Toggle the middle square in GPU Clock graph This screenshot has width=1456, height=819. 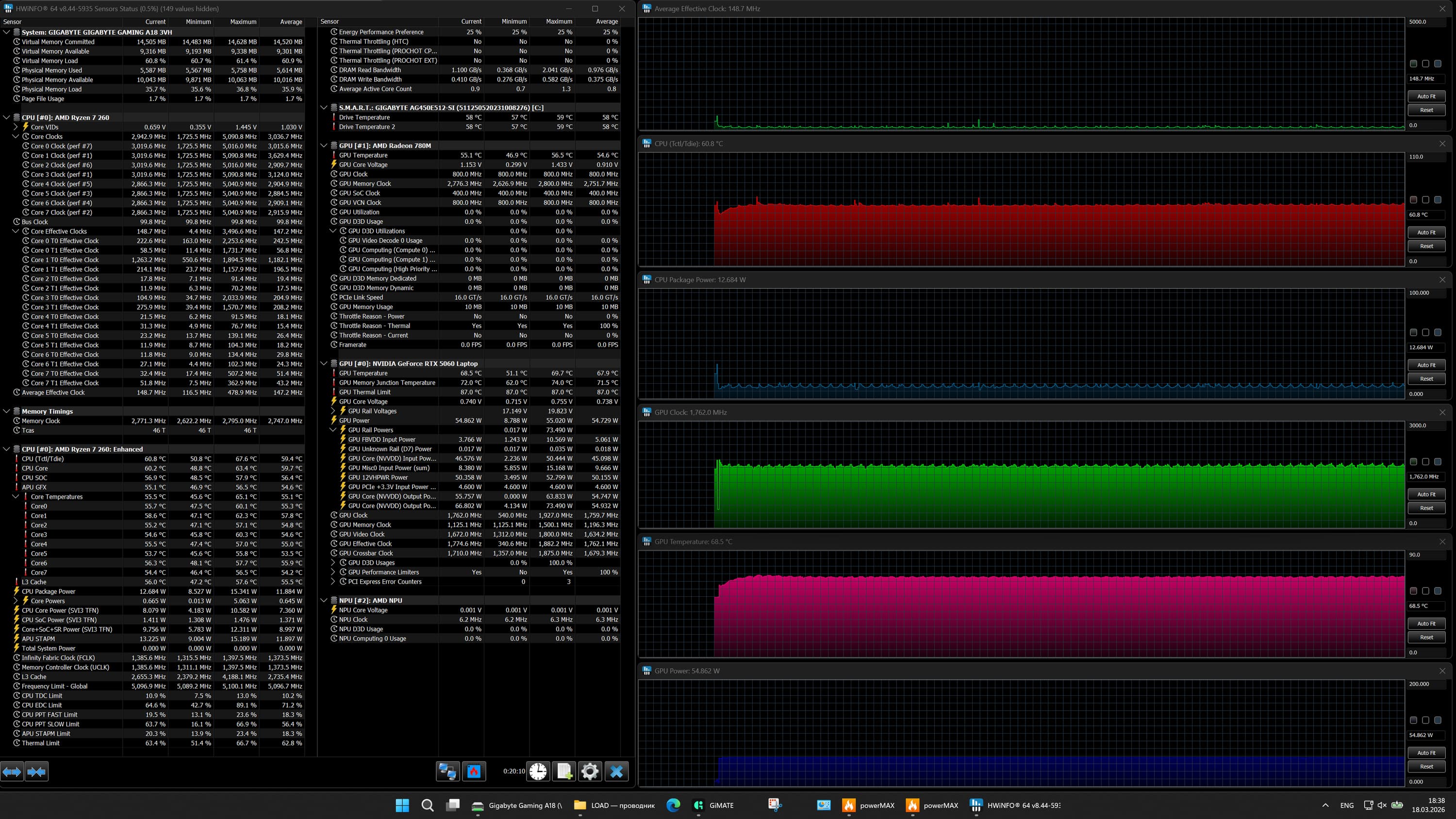point(1425,462)
